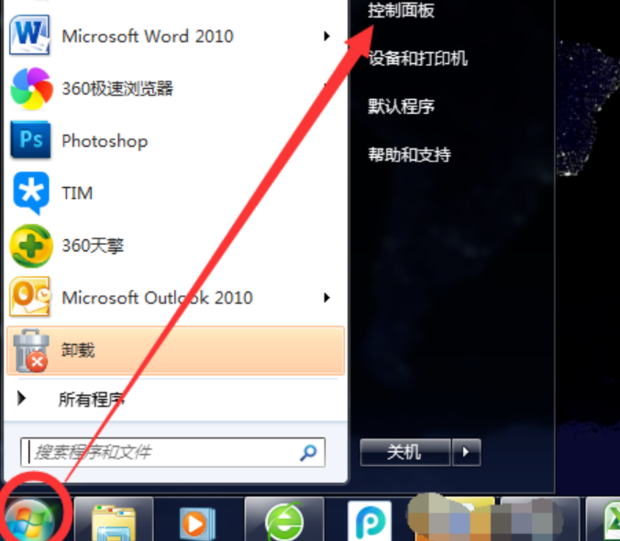Click the 360天擎 label text
Viewport: 620px width, 541px height.
tap(93, 246)
